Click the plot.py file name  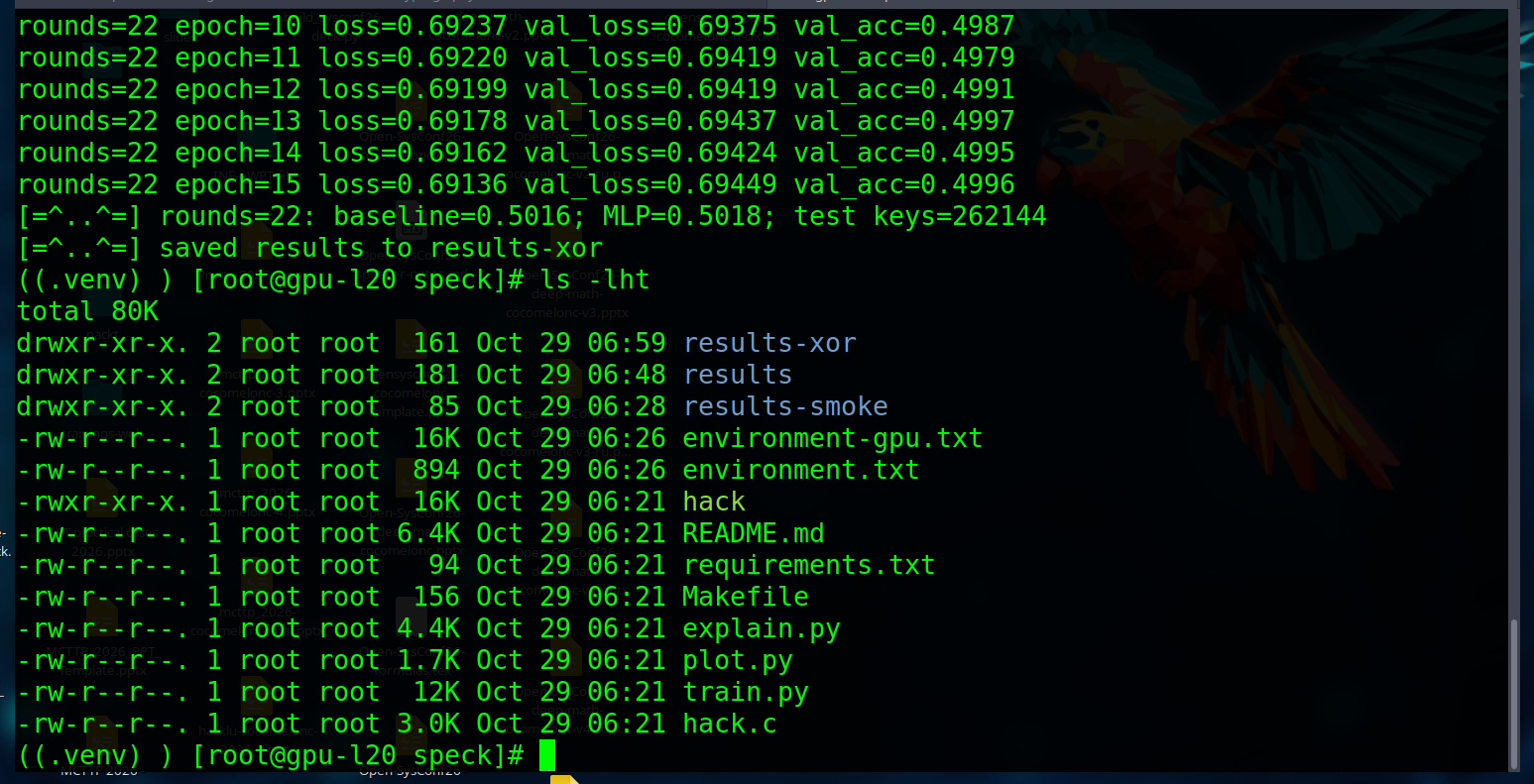click(x=738, y=660)
